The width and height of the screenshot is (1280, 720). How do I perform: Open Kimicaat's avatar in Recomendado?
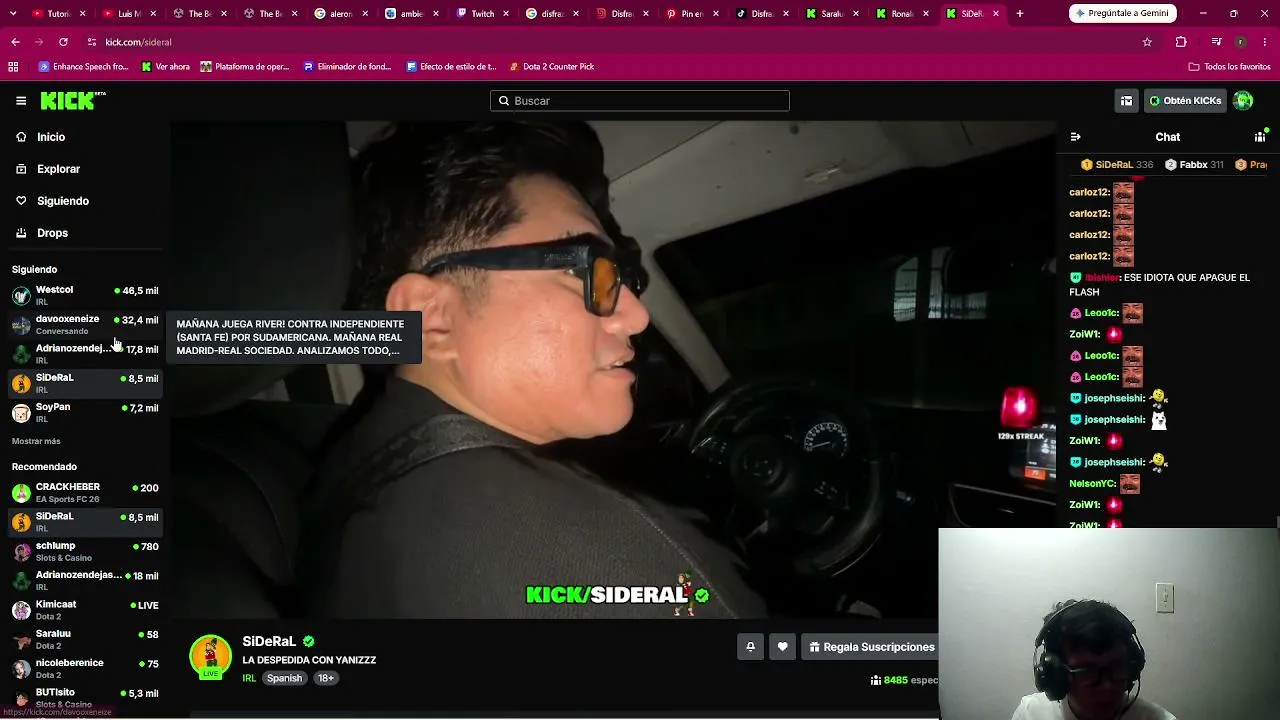click(x=21, y=610)
